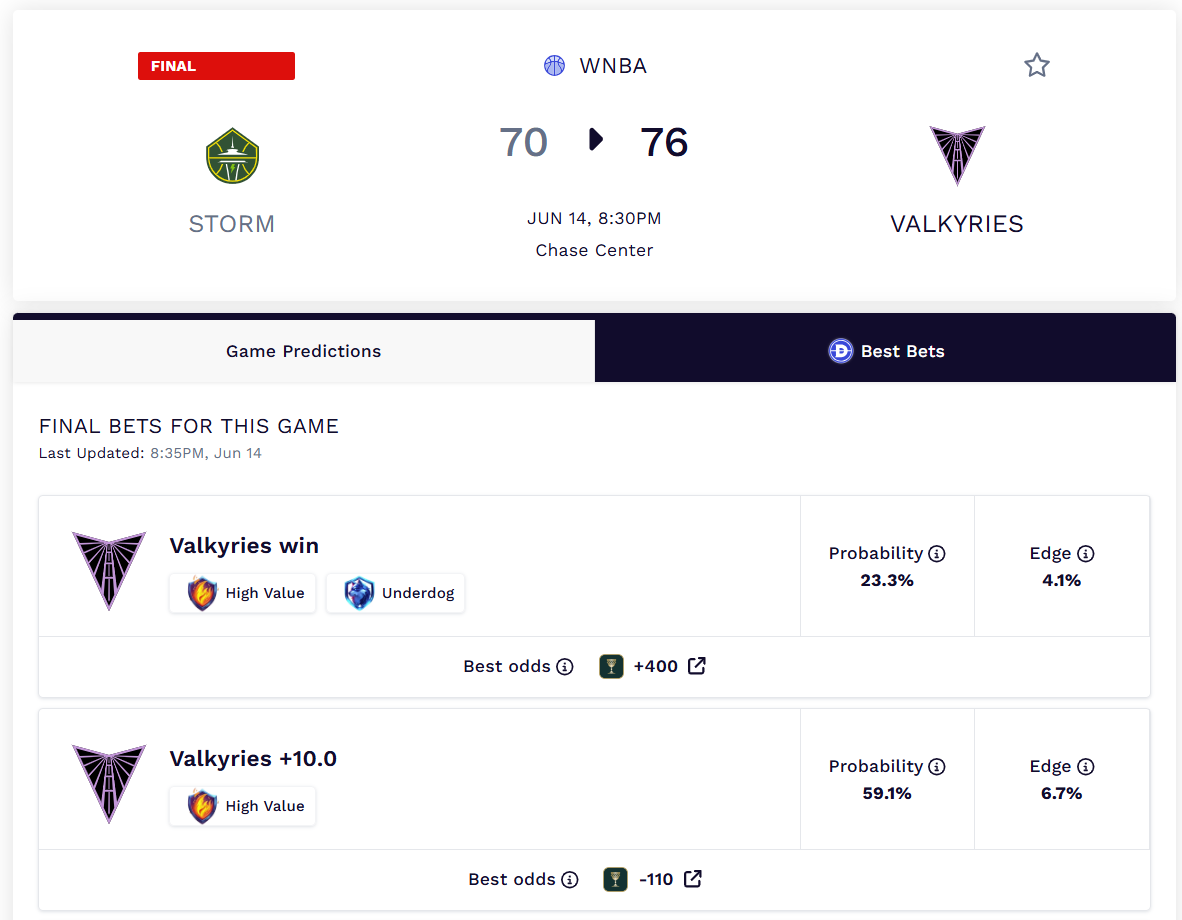Click the Seattle Storm team logo
Screen dimensions: 1182x920
tap(232, 156)
